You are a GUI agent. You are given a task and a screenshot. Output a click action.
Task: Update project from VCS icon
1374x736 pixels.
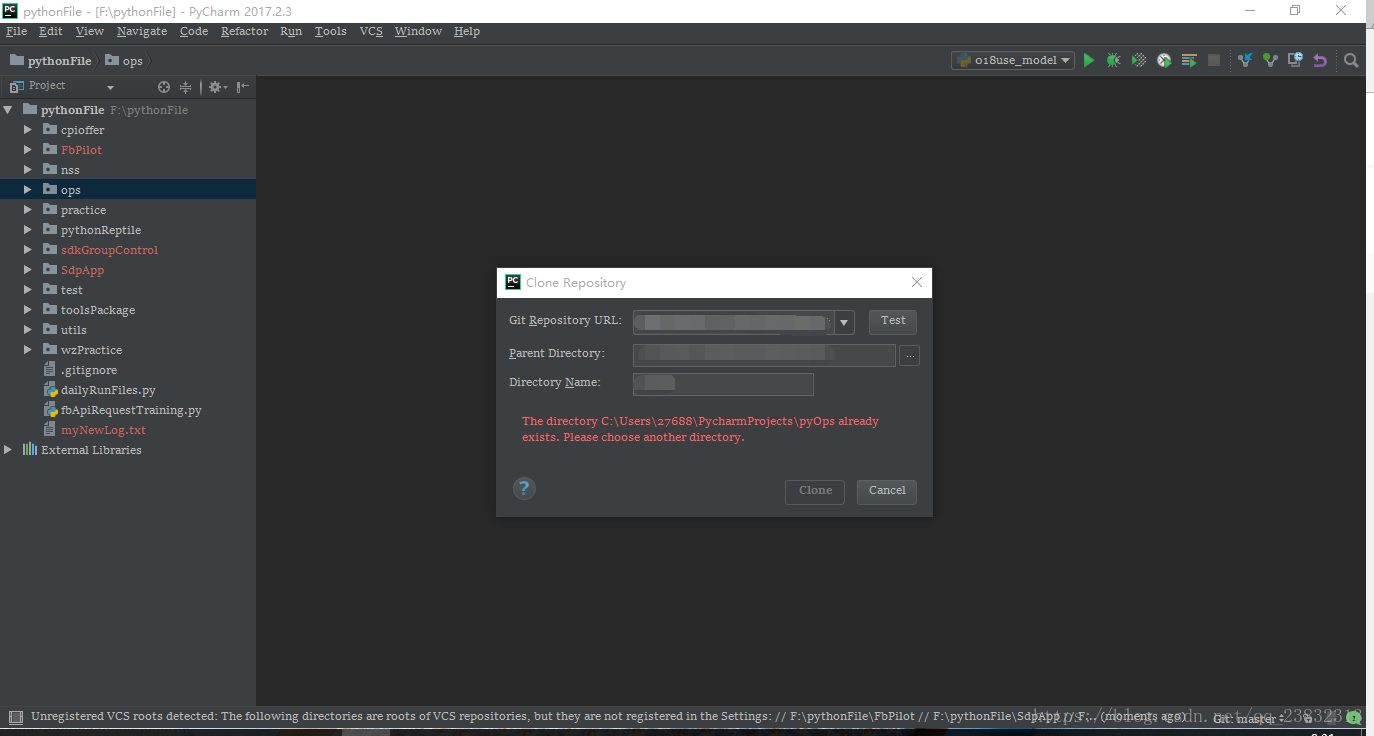coord(1245,60)
